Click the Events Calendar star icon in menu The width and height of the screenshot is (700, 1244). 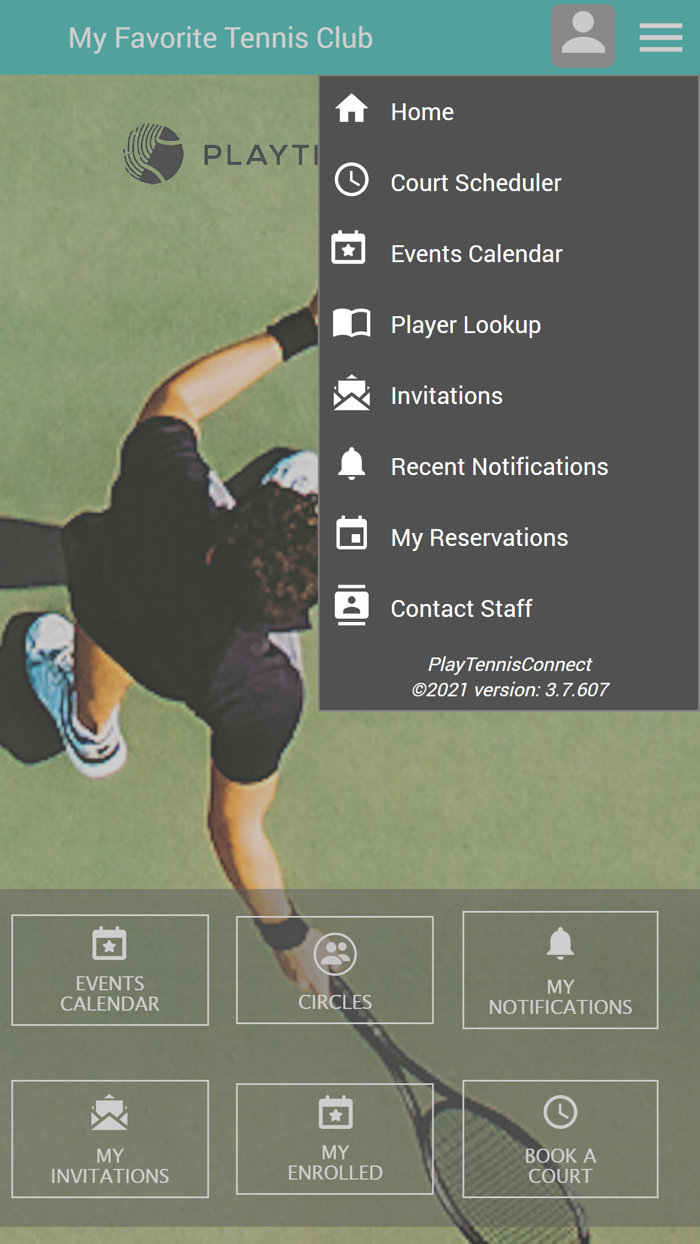[349, 248]
